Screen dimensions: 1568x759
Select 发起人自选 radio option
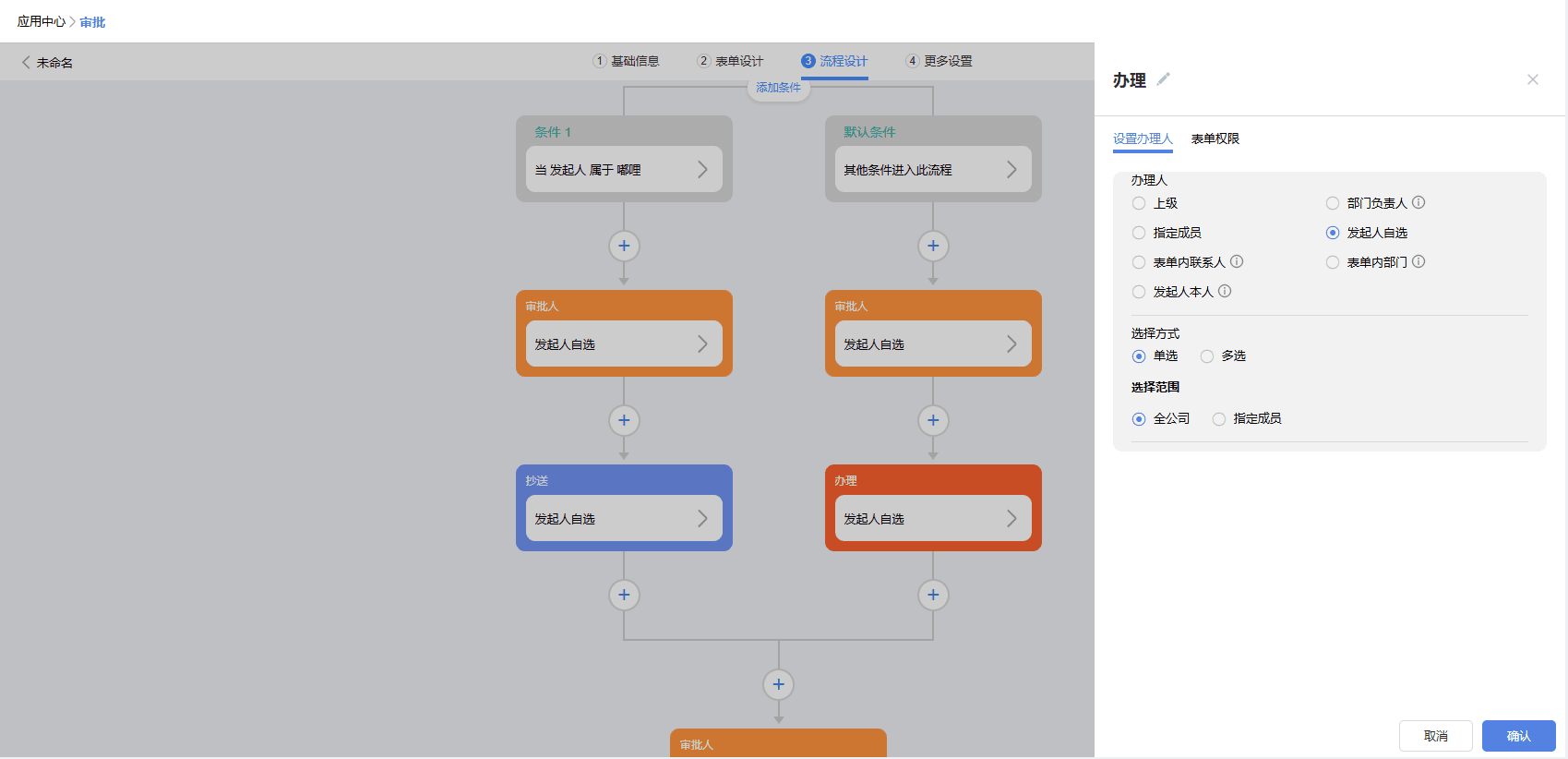point(1333,233)
